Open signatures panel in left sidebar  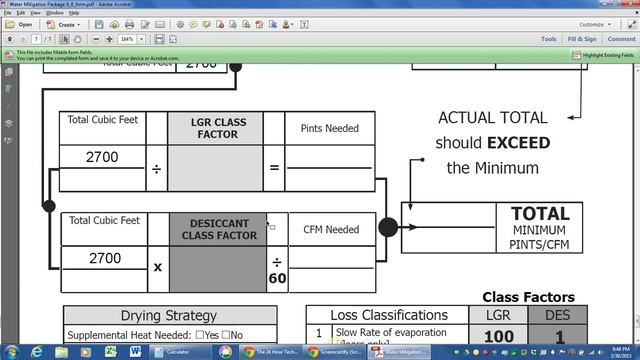pos(9,140)
